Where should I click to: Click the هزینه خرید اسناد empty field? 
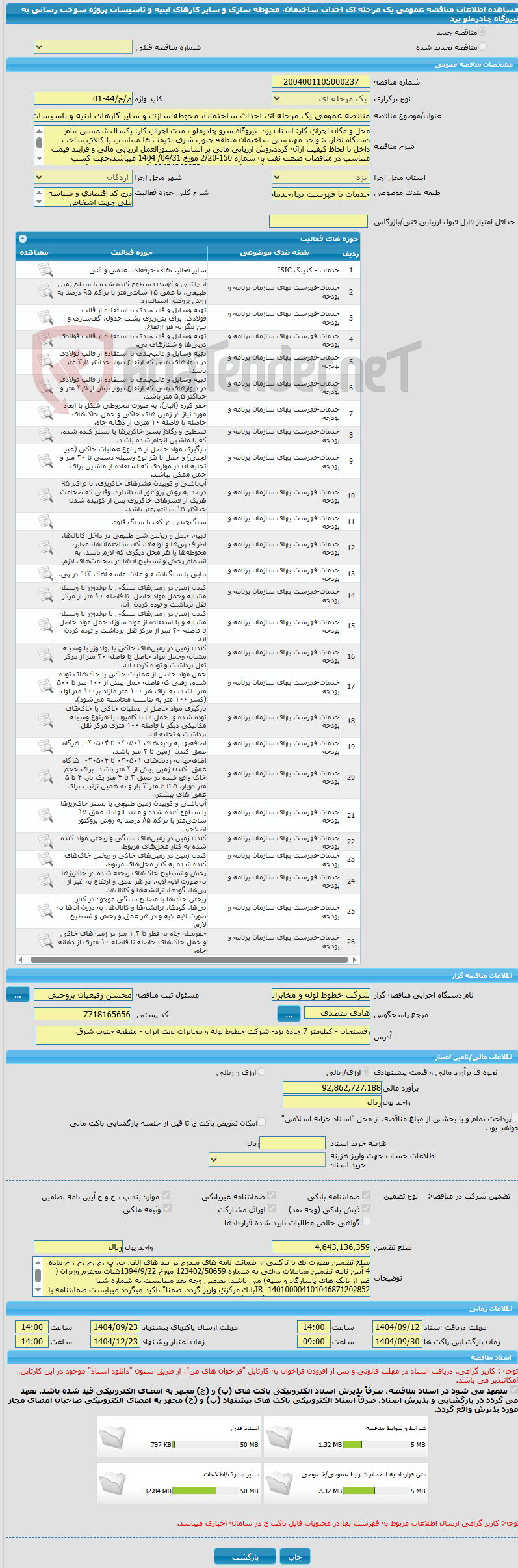tap(292, 1143)
